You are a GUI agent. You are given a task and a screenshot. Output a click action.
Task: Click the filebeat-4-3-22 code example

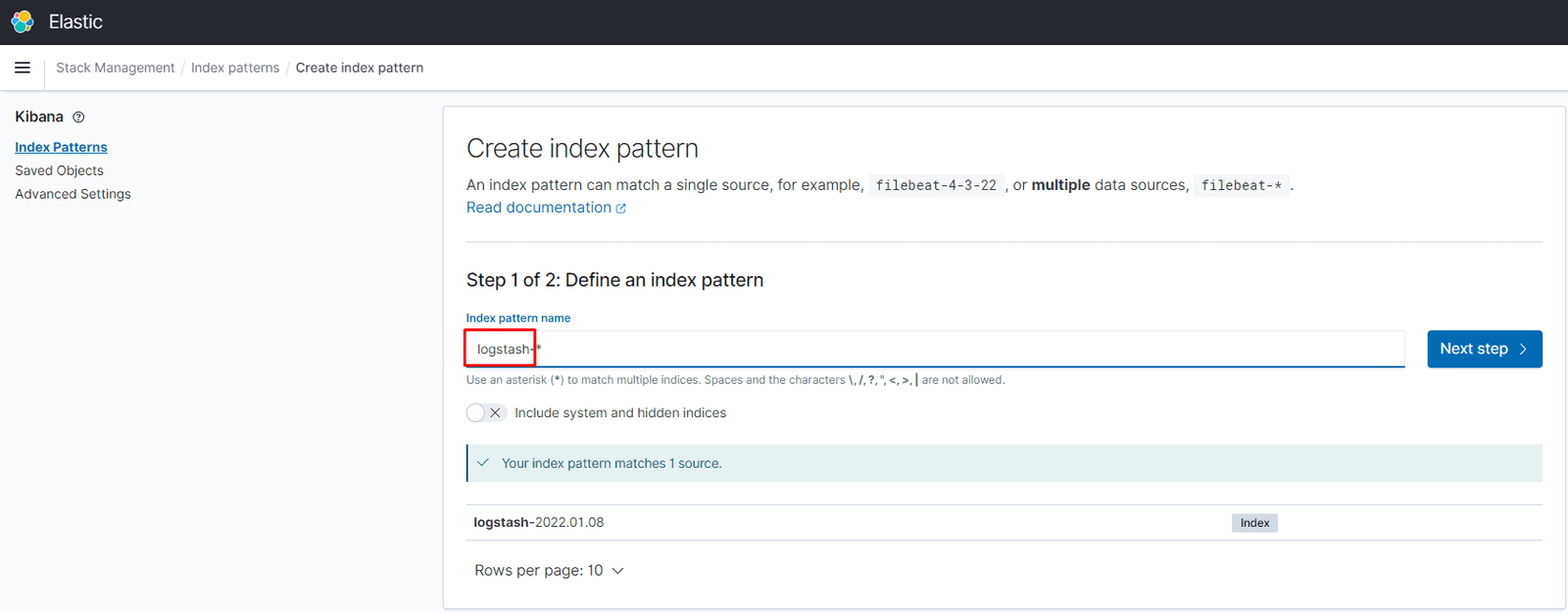[x=936, y=185]
